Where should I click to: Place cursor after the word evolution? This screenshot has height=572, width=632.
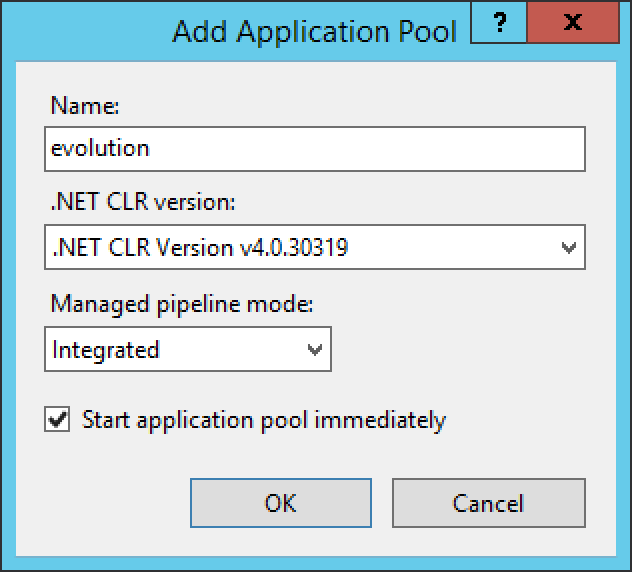point(151,149)
